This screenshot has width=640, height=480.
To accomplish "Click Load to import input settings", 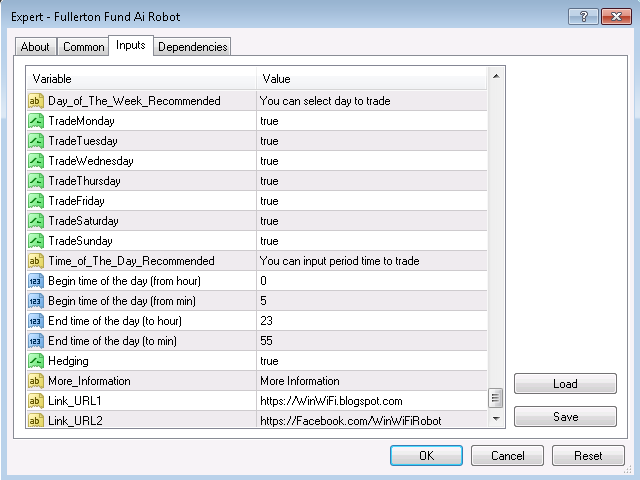I will point(565,384).
